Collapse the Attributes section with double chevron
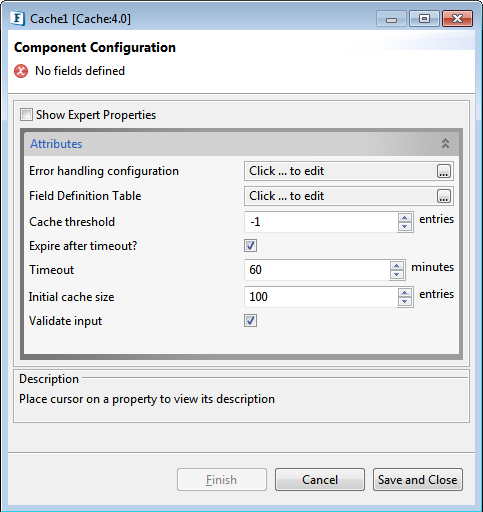The height and width of the screenshot is (512, 483). 445,143
